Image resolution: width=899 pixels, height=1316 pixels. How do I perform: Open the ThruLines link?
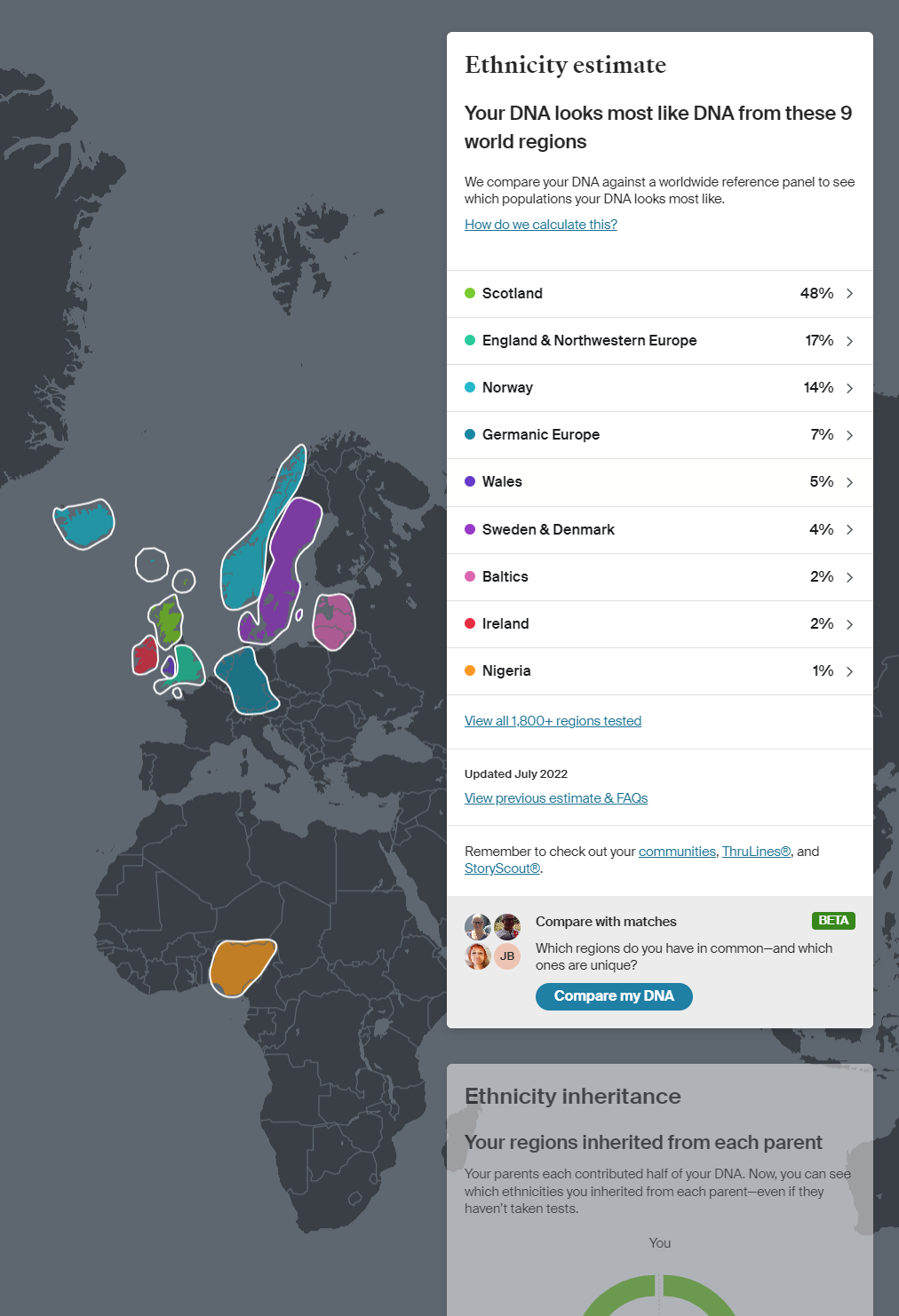755,852
